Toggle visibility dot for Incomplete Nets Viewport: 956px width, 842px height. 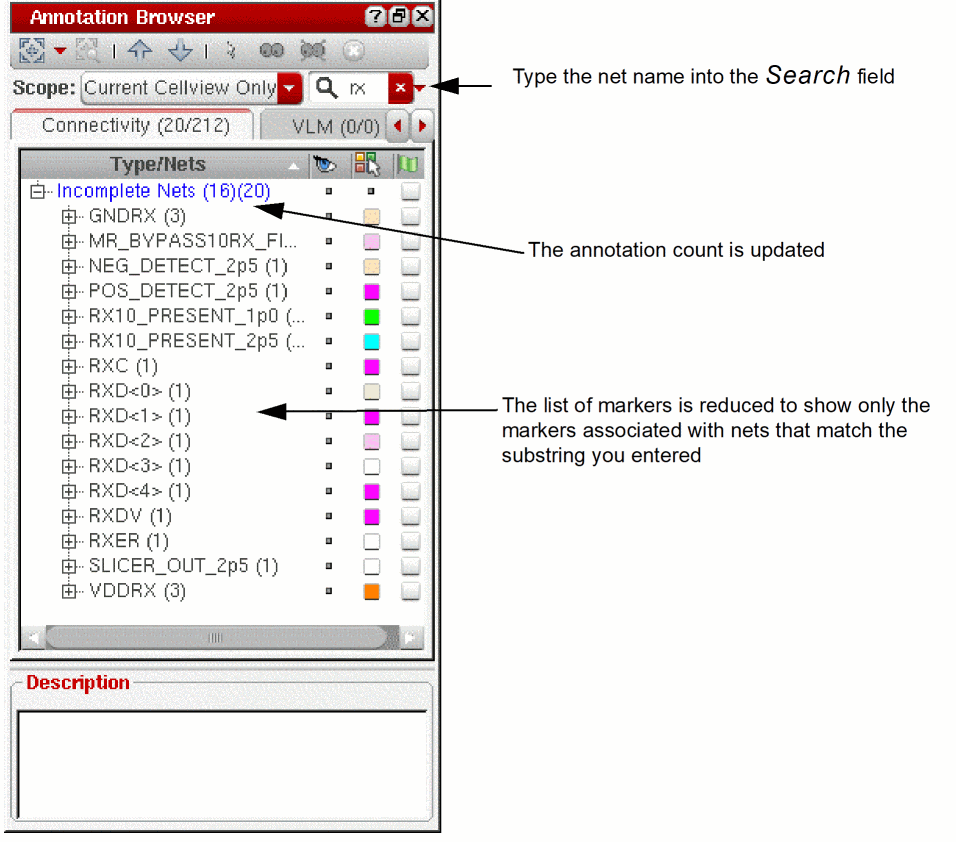[x=329, y=191]
